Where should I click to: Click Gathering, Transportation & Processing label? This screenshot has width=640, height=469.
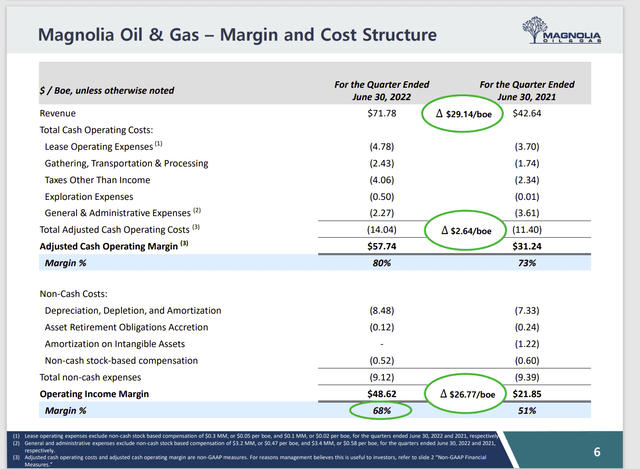tap(127, 163)
